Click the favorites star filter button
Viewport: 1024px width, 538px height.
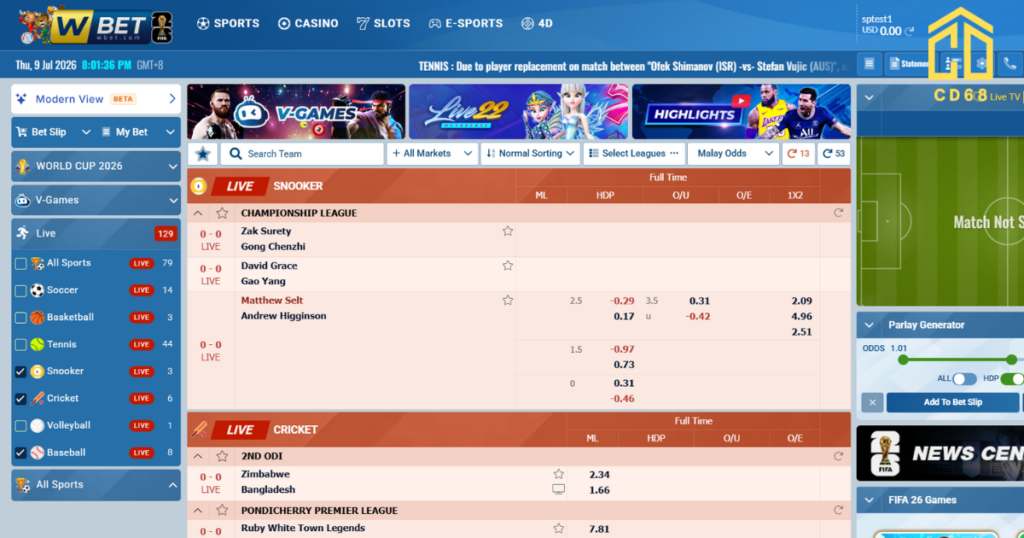(203, 153)
